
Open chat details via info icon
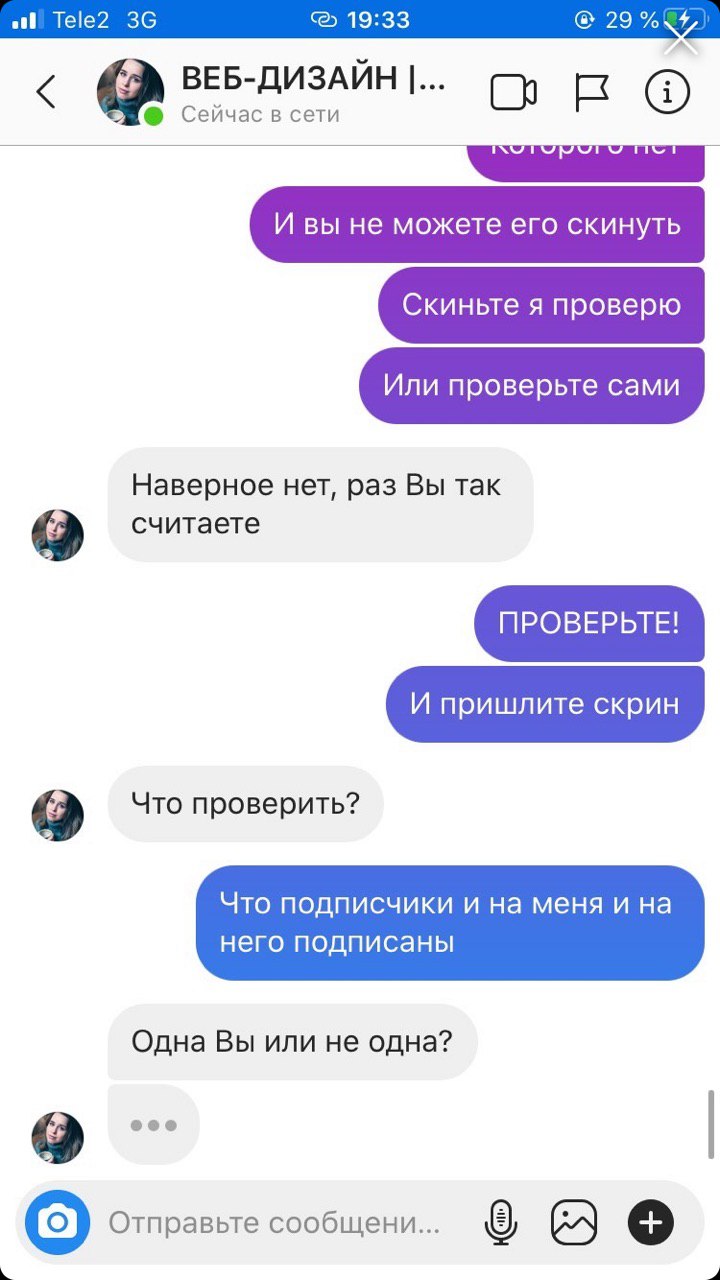point(667,93)
